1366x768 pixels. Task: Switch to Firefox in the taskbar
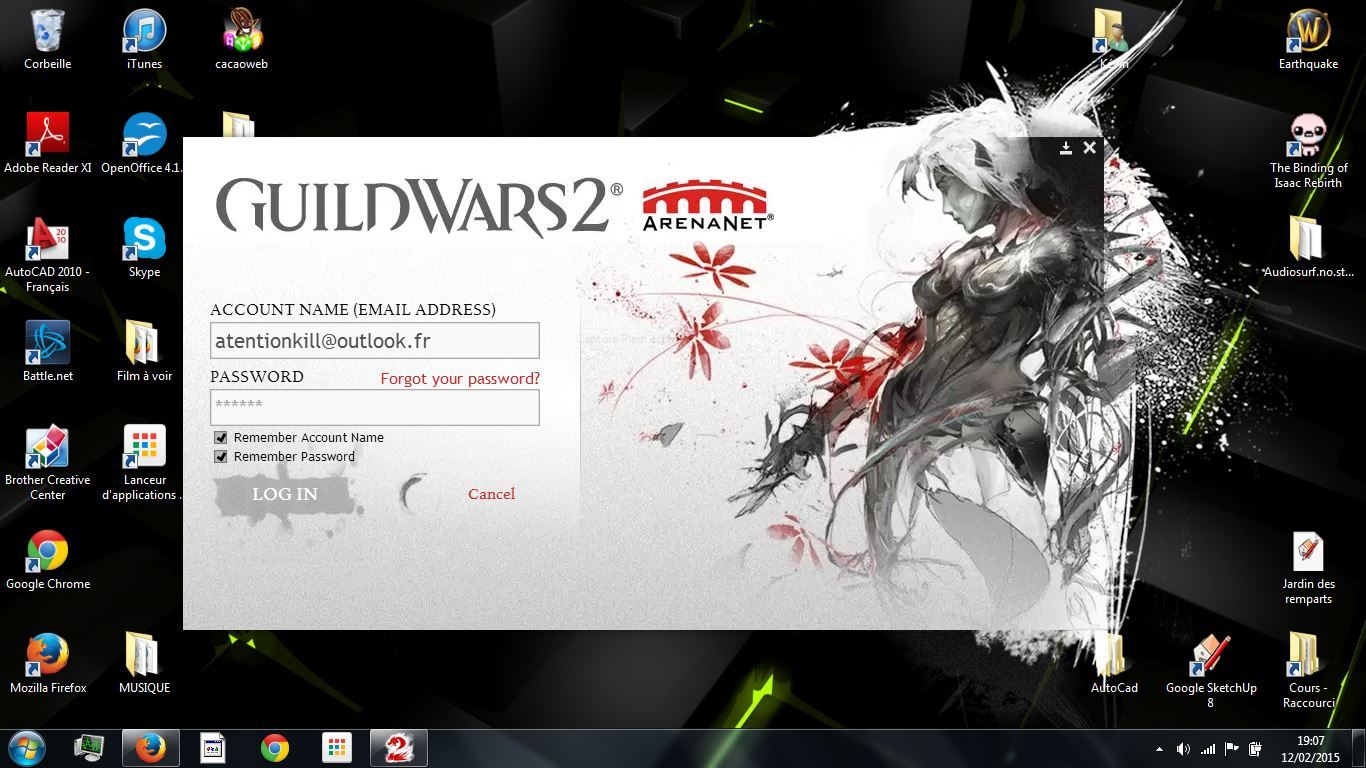(x=150, y=748)
